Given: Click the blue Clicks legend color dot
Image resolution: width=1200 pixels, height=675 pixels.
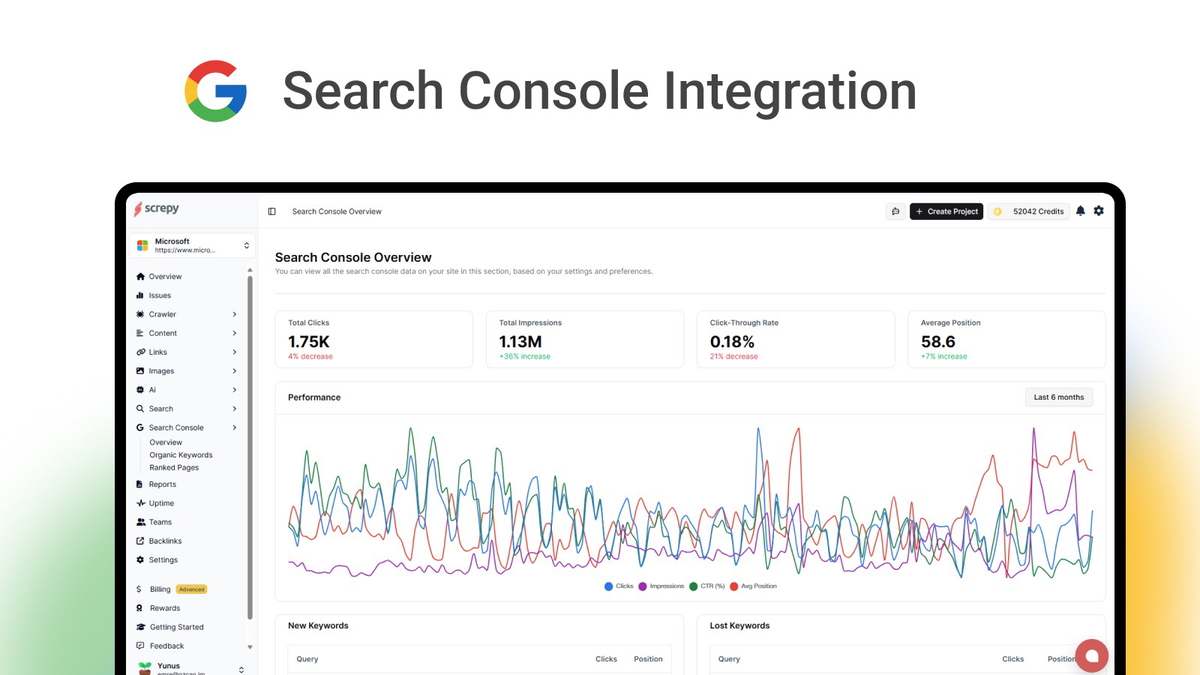Looking at the screenshot, I should [607, 586].
